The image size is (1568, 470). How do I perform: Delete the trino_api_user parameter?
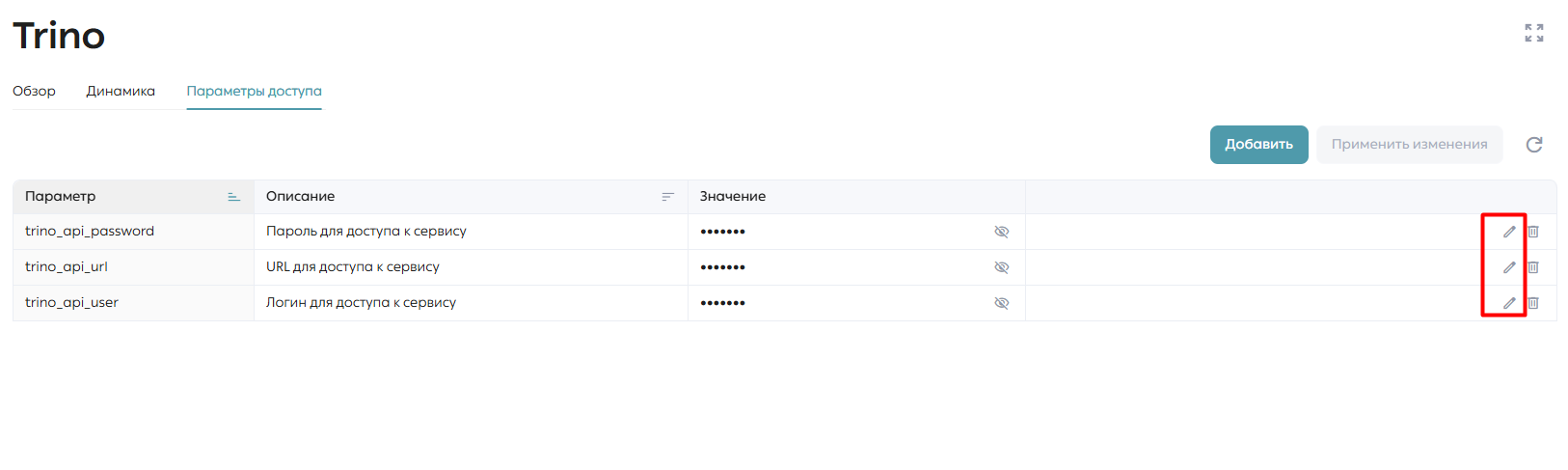tap(1533, 303)
